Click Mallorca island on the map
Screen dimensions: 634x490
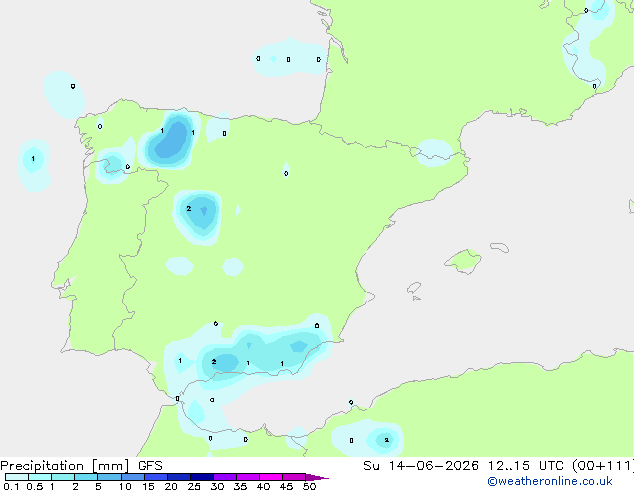[x=463, y=261]
